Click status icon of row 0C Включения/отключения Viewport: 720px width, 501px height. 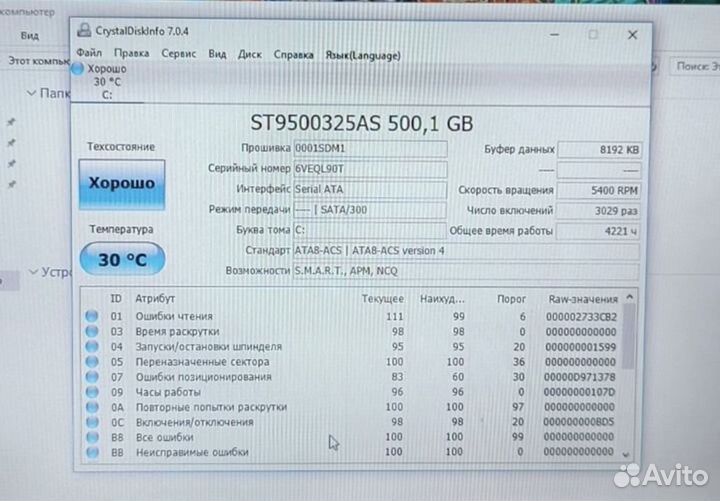[92, 422]
